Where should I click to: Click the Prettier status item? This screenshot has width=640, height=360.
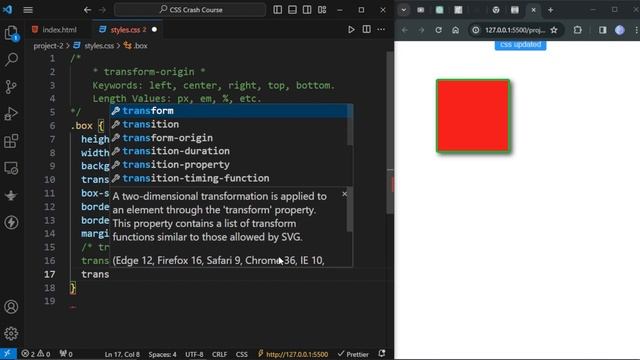[x=353, y=354]
